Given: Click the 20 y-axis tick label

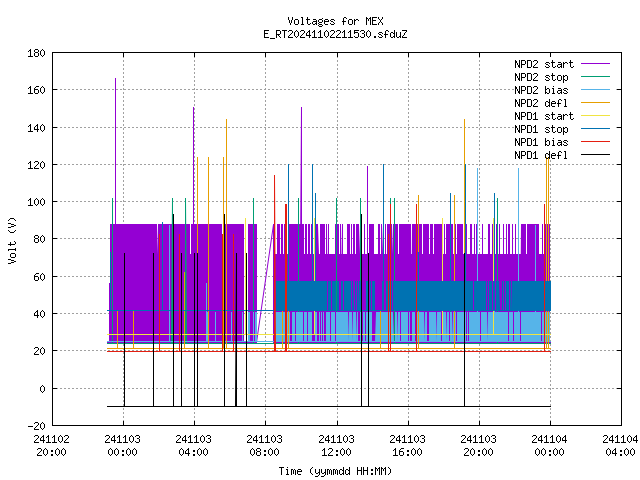Looking at the screenshot, I should [39, 351].
